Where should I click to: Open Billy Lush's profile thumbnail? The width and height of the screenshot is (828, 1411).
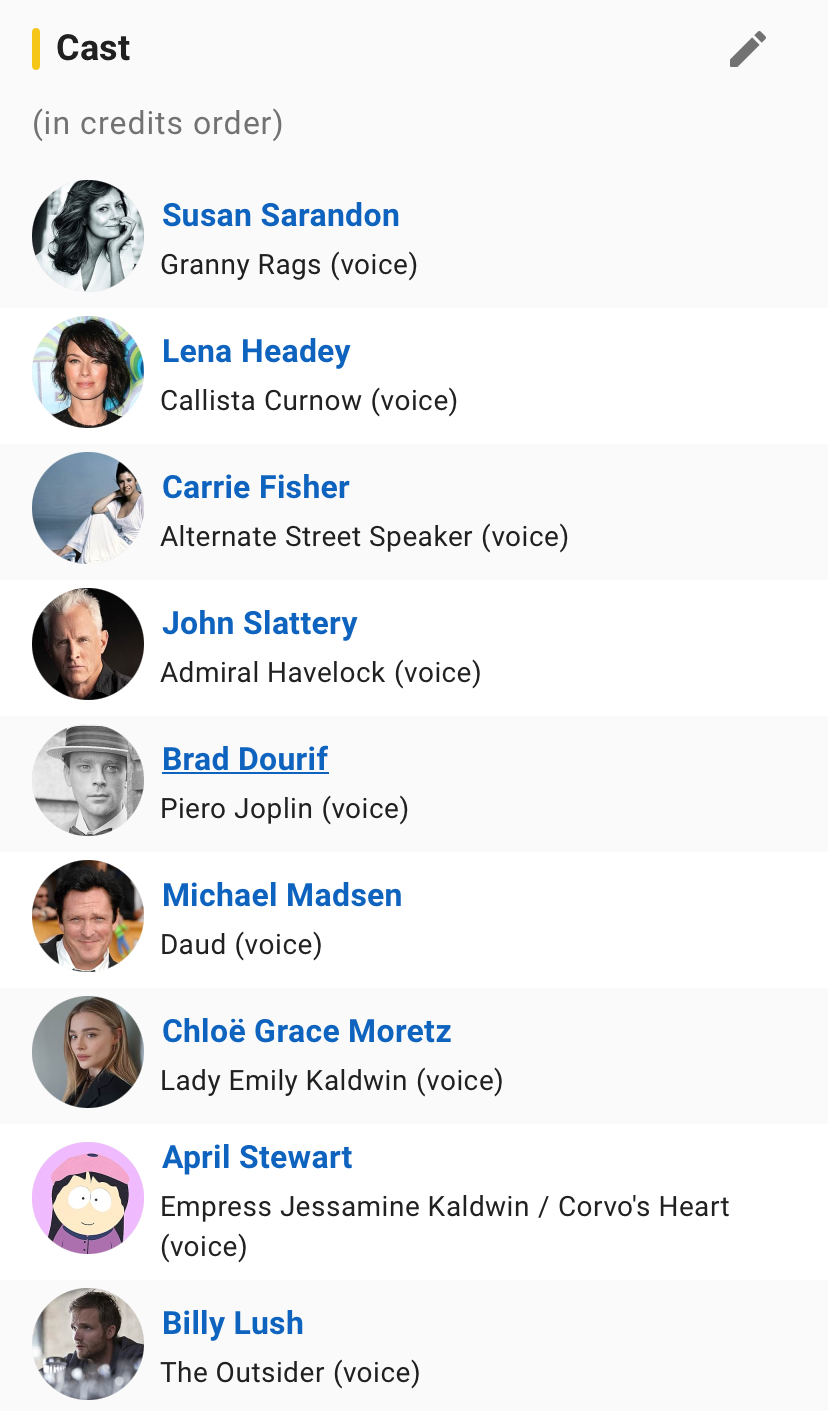pos(88,1344)
